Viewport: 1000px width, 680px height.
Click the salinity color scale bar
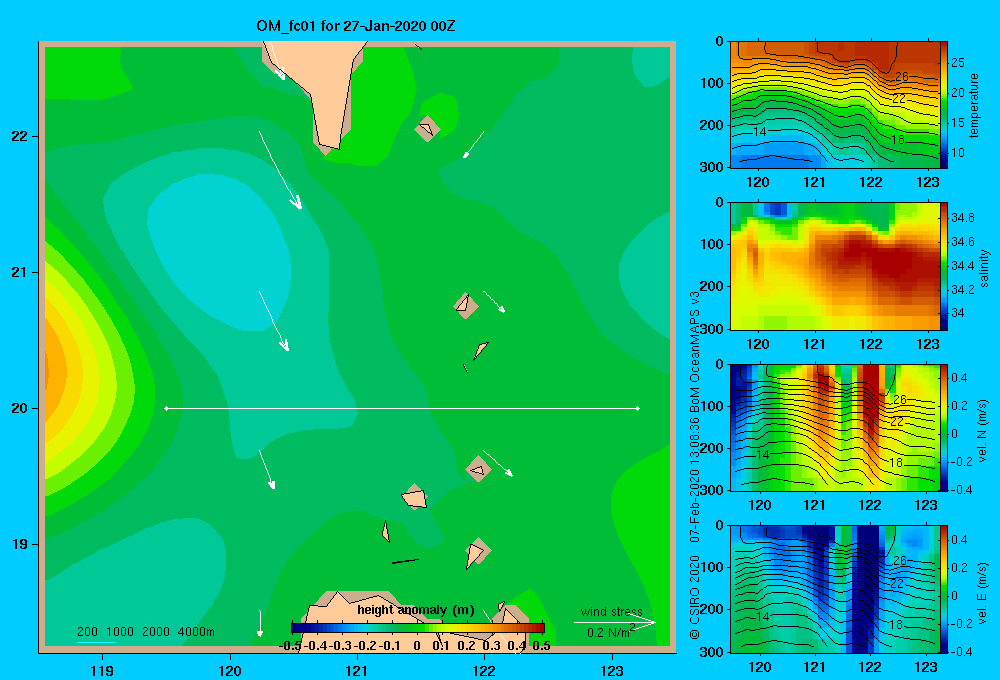point(944,266)
